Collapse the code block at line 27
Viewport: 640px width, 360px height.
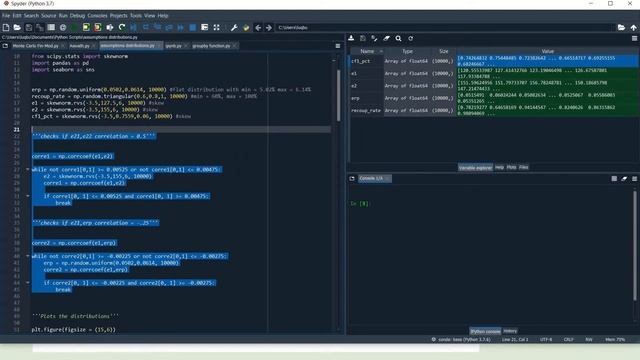[x=28, y=169]
